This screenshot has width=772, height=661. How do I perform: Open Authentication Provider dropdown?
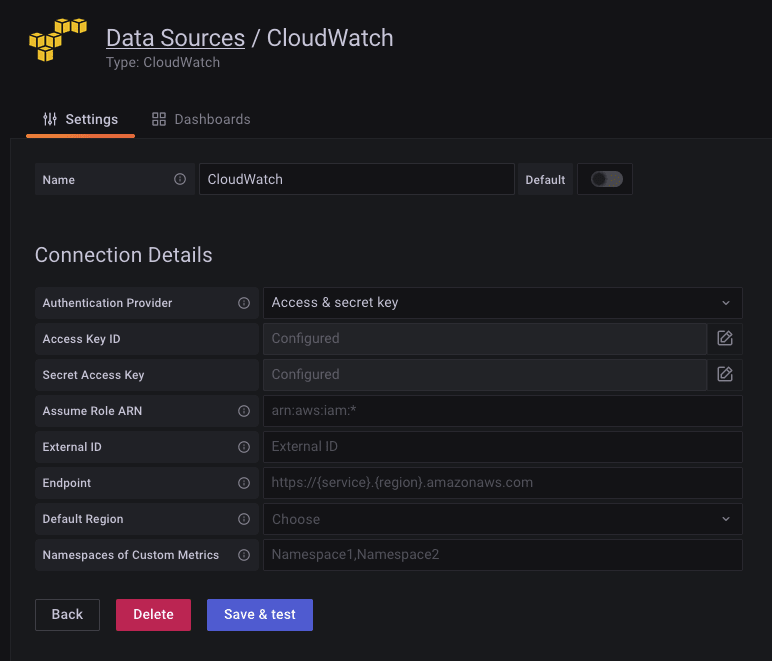pyautogui.click(x=503, y=303)
